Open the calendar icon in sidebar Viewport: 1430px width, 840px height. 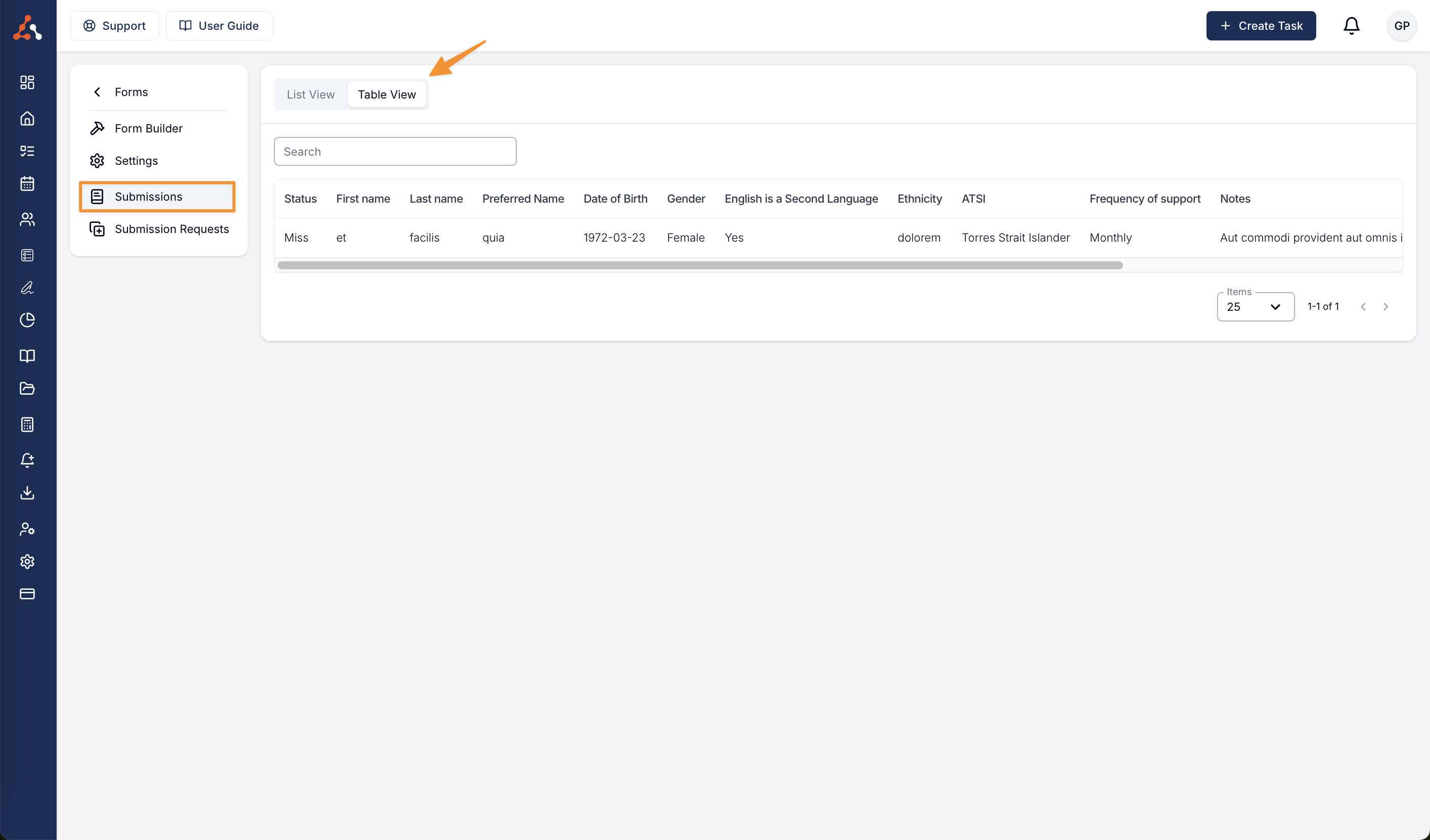(27, 183)
